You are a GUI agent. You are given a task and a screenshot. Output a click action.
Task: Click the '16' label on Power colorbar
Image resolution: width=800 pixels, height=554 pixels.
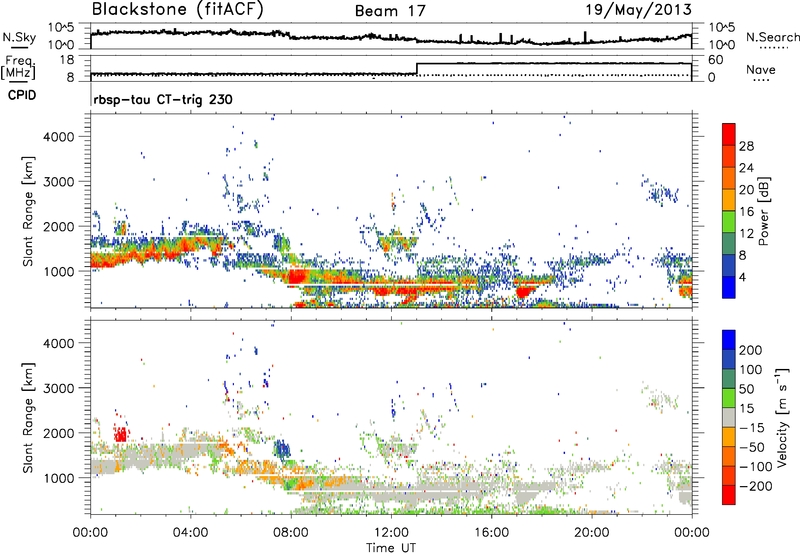pos(746,212)
